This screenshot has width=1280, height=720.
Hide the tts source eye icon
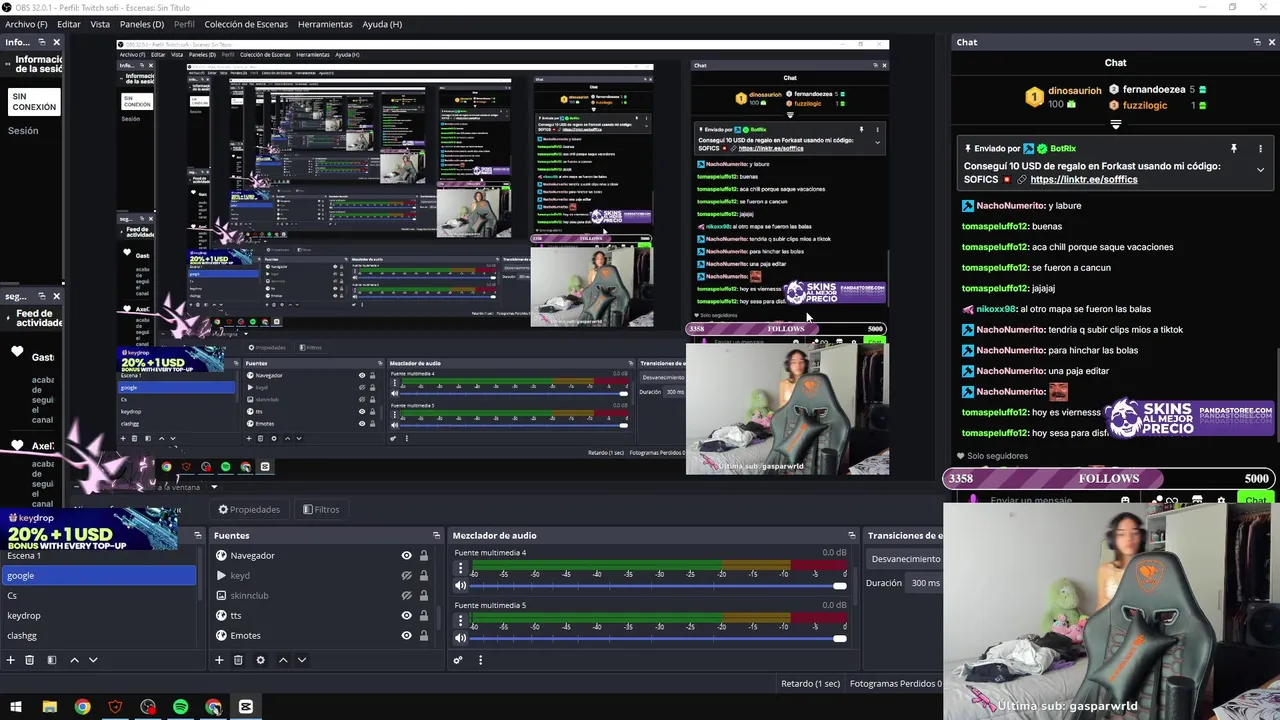pos(406,615)
